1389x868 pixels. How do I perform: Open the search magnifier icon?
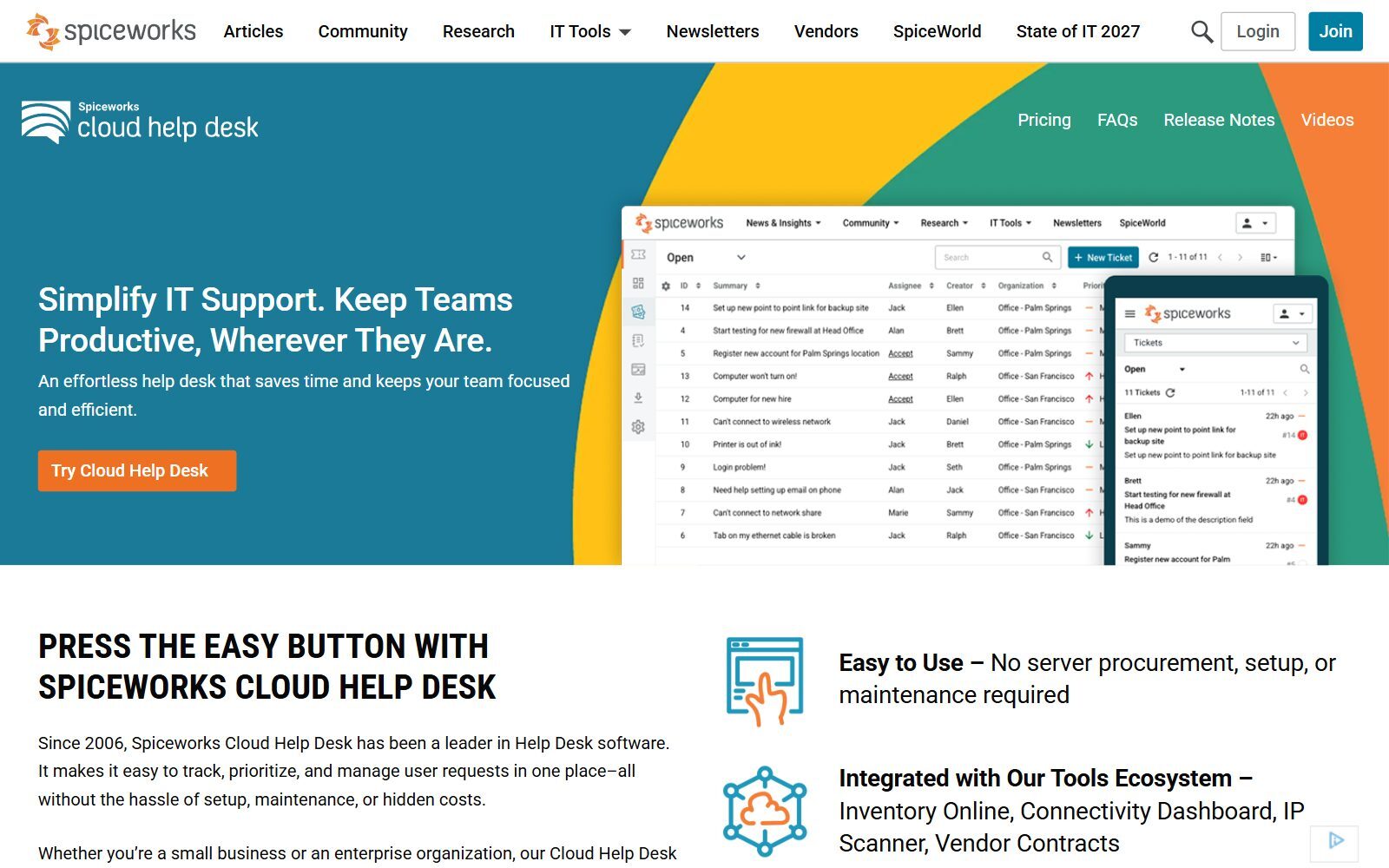pos(1201,32)
